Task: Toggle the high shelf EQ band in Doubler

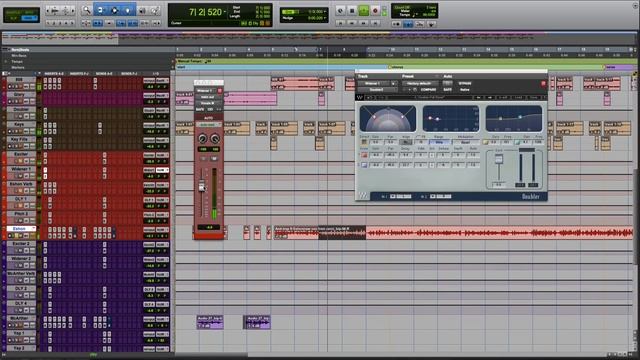Action: tap(517, 142)
